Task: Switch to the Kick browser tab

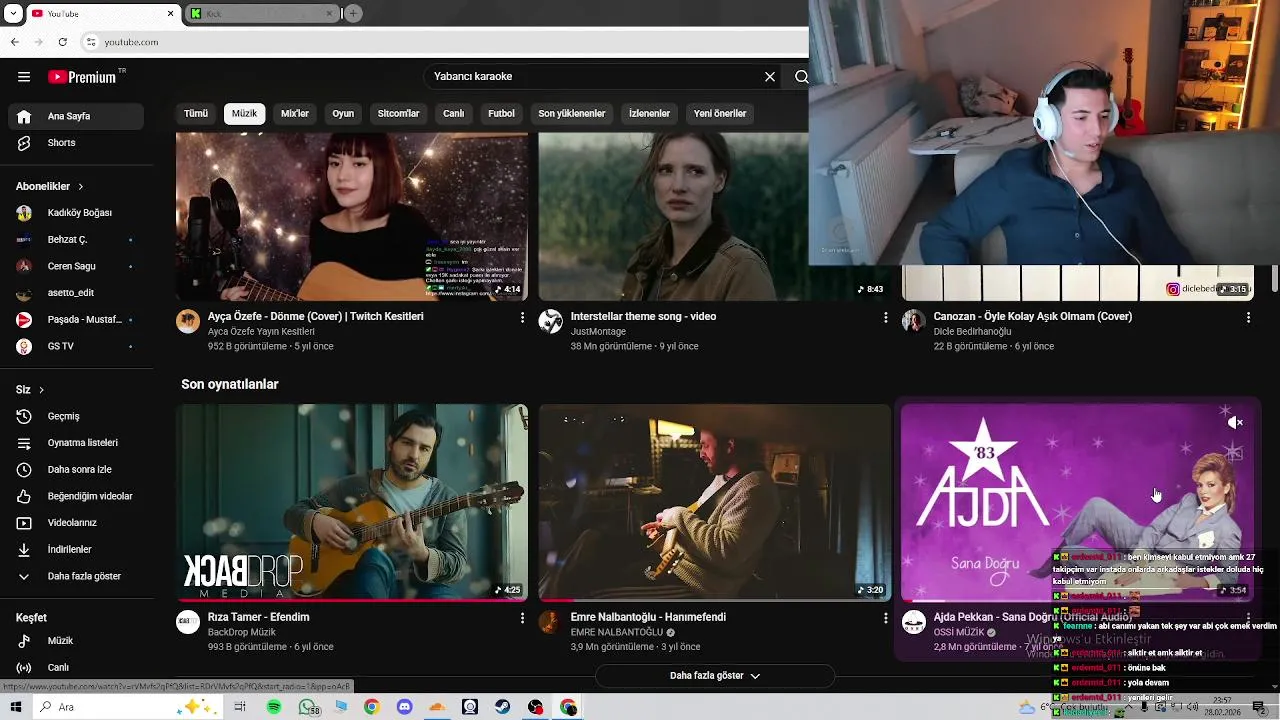Action: [263, 14]
